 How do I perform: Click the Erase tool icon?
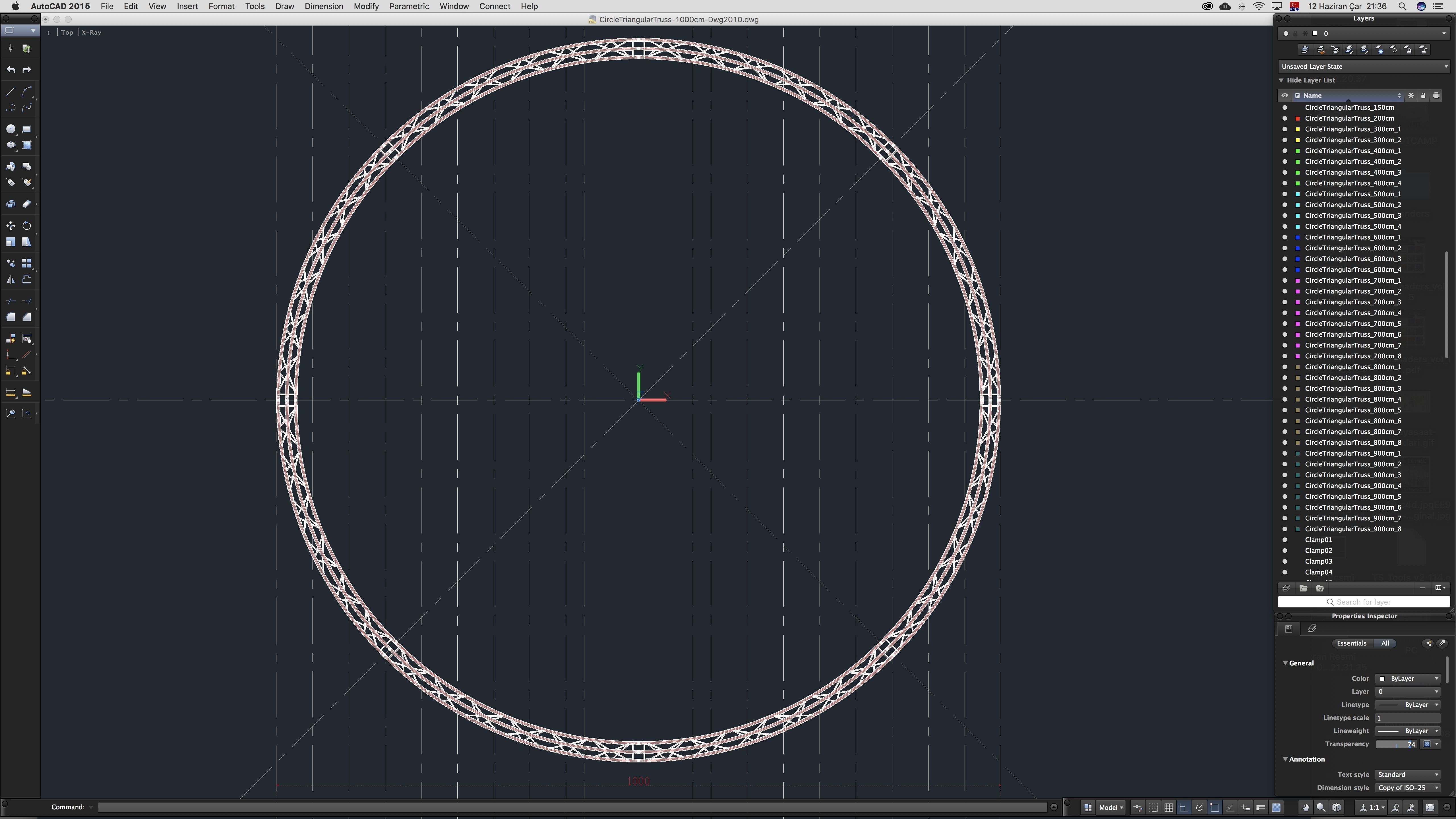(26, 204)
